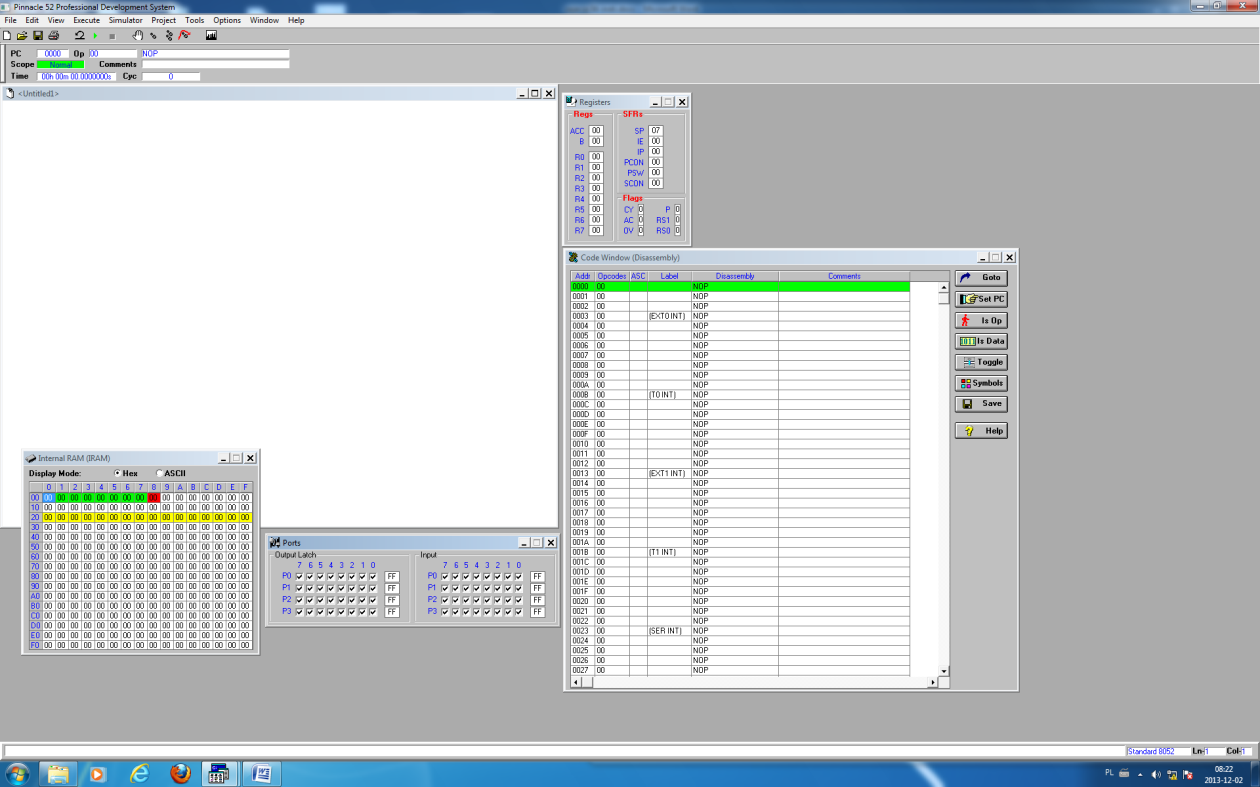Click the Code Window horizontal scroll right arrow
This screenshot has width=1260, height=787.
tap(933, 682)
